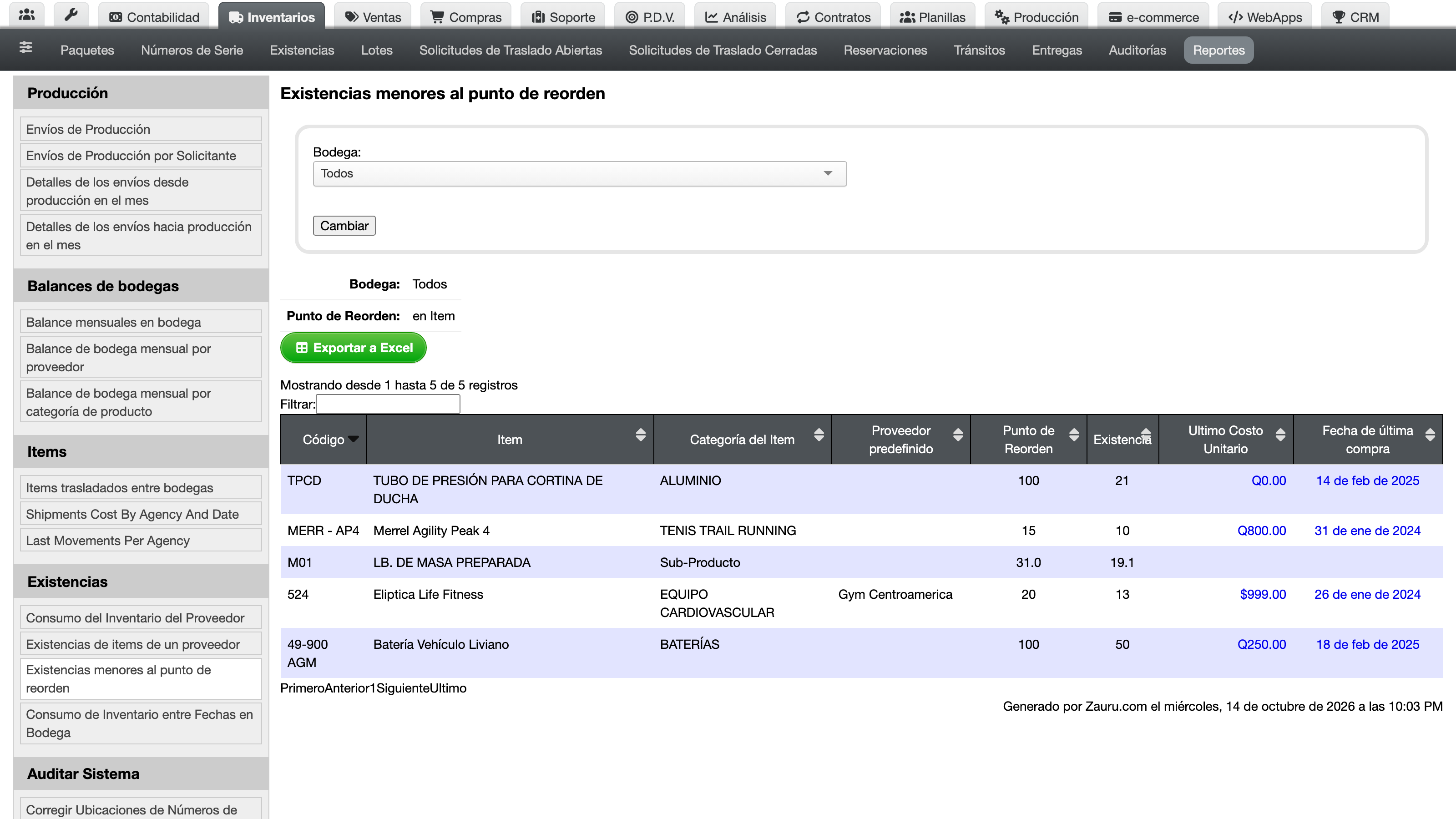Viewport: 1456px width, 819px height.
Task: Sort by Fecha de última compra arrows
Action: [1430, 435]
